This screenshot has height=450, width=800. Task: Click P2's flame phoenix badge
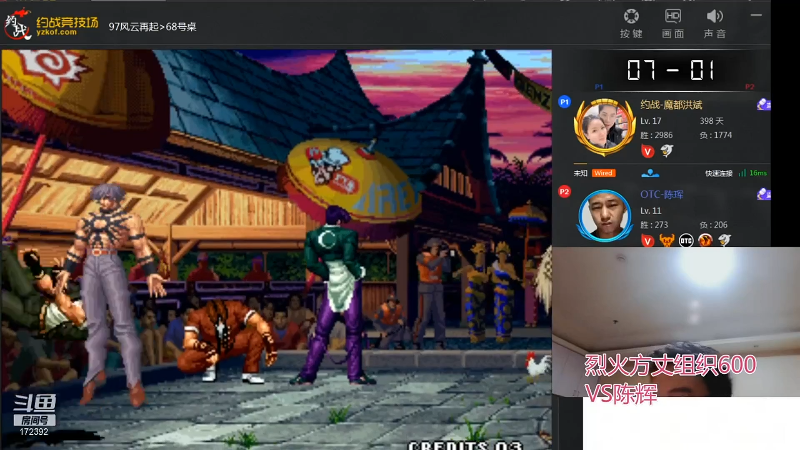click(x=705, y=240)
